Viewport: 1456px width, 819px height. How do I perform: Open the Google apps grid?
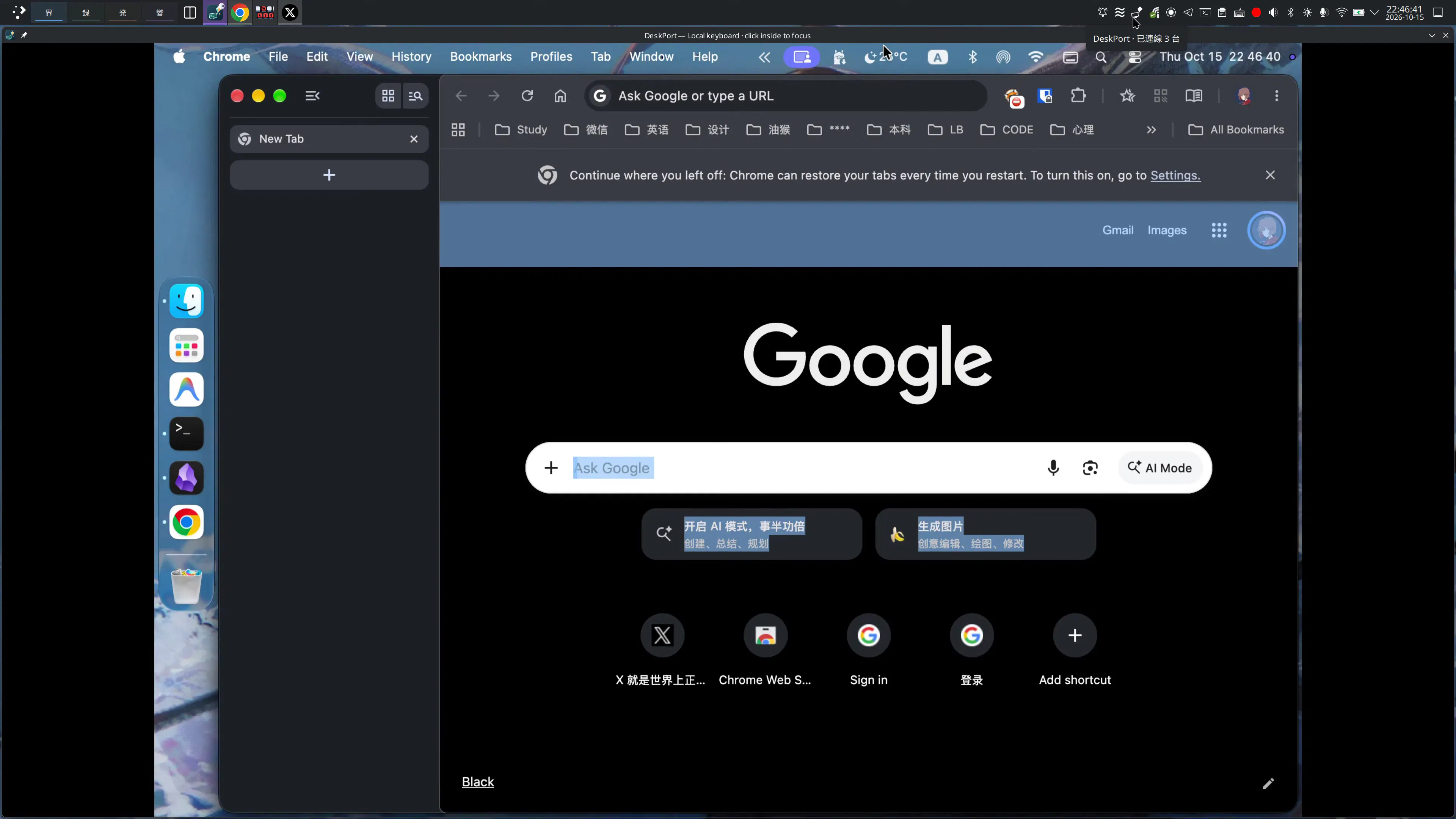[1219, 230]
